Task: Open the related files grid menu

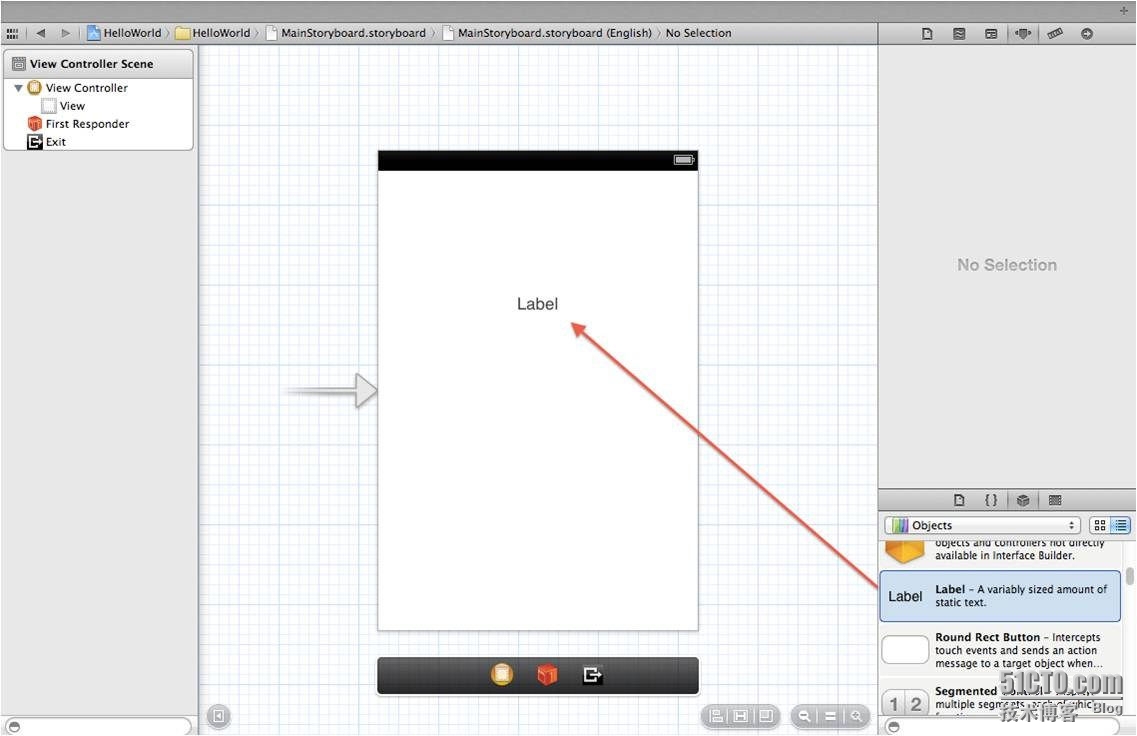Action: click(x=12, y=33)
